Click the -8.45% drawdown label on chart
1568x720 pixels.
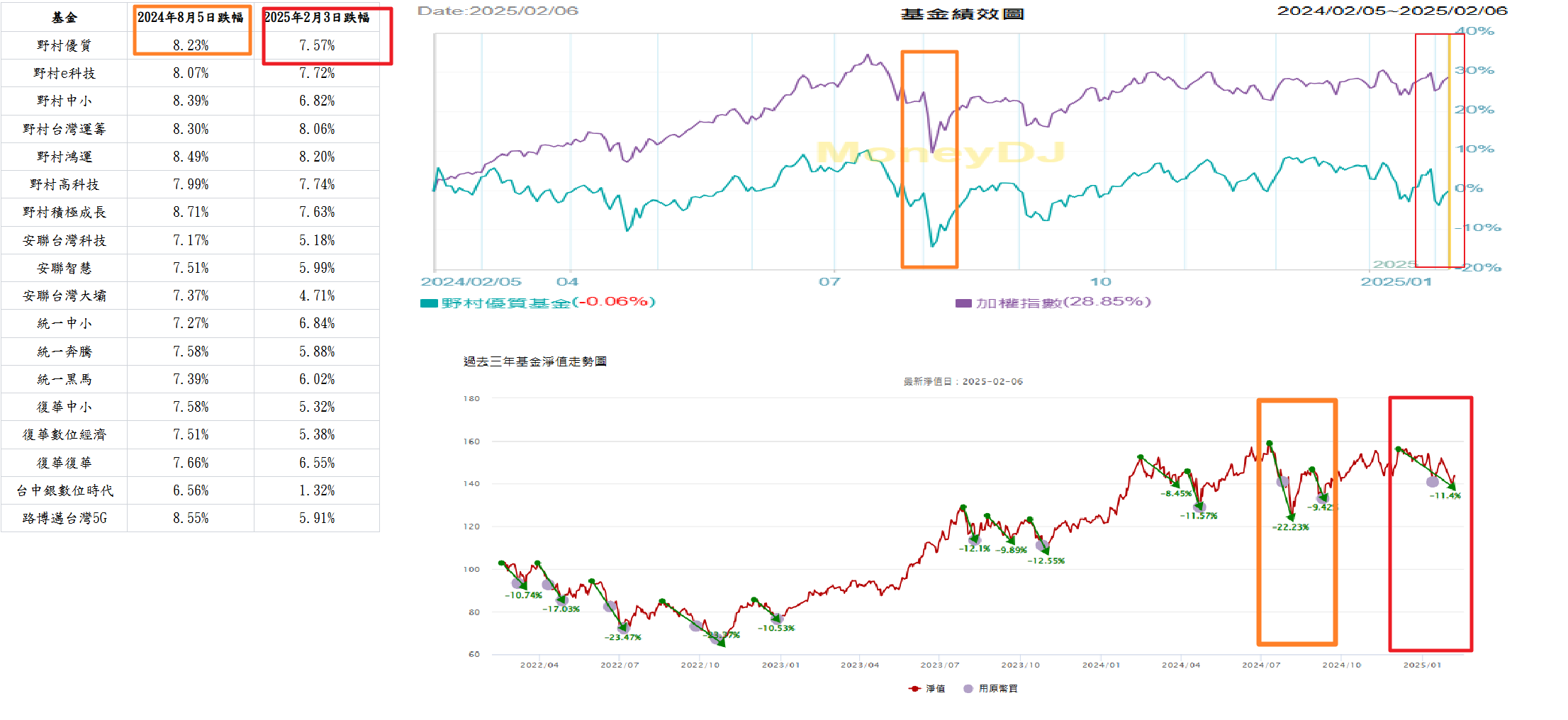pyautogui.click(x=1176, y=494)
